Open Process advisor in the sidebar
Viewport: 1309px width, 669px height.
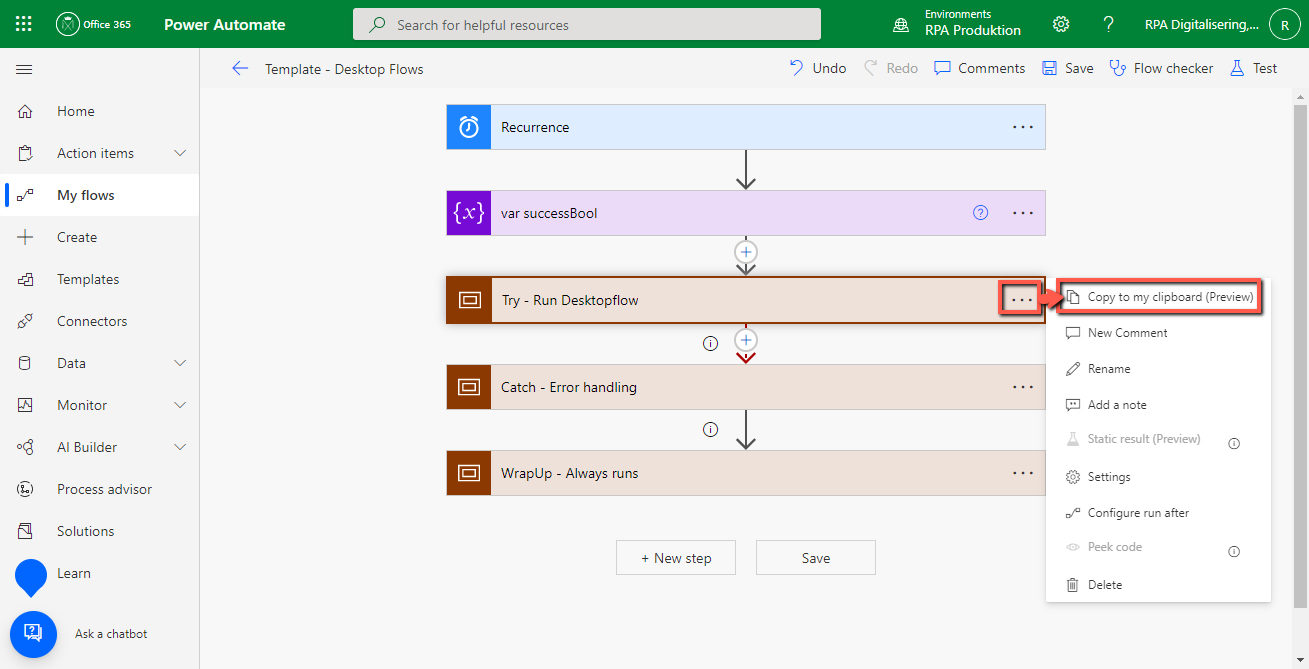[100, 489]
